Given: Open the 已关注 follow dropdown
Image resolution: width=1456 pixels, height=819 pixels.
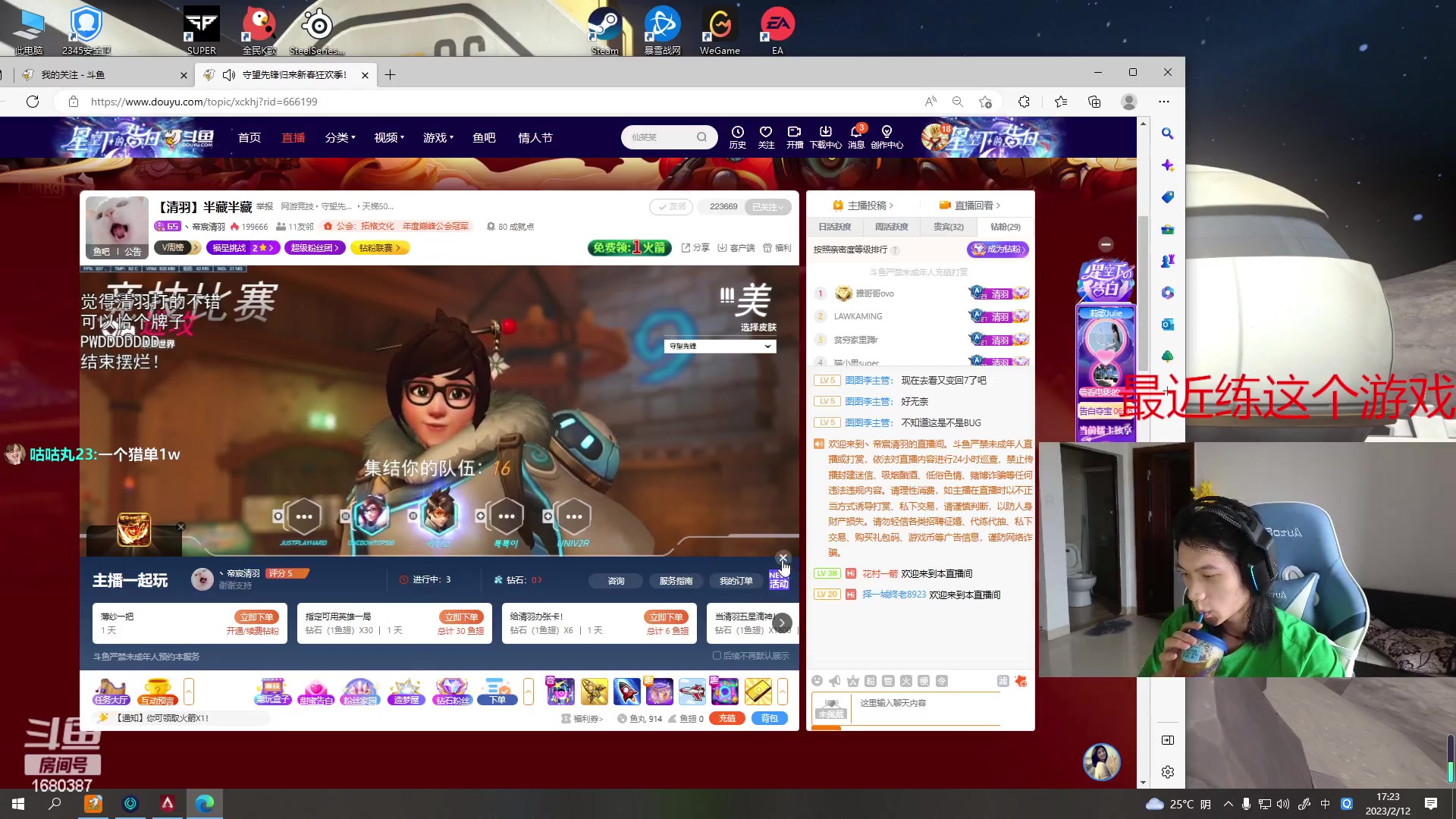Looking at the screenshot, I should tap(769, 206).
